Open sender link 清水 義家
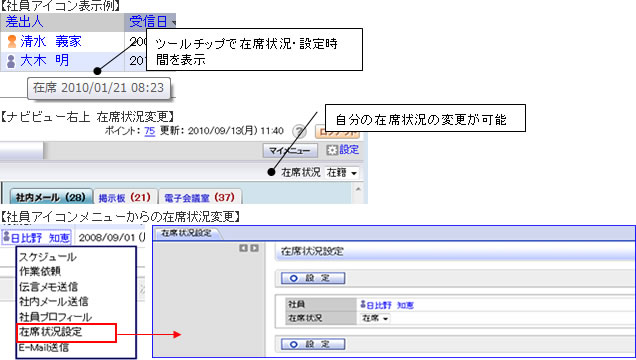This screenshot has width=636, height=360. (x=51, y=41)
